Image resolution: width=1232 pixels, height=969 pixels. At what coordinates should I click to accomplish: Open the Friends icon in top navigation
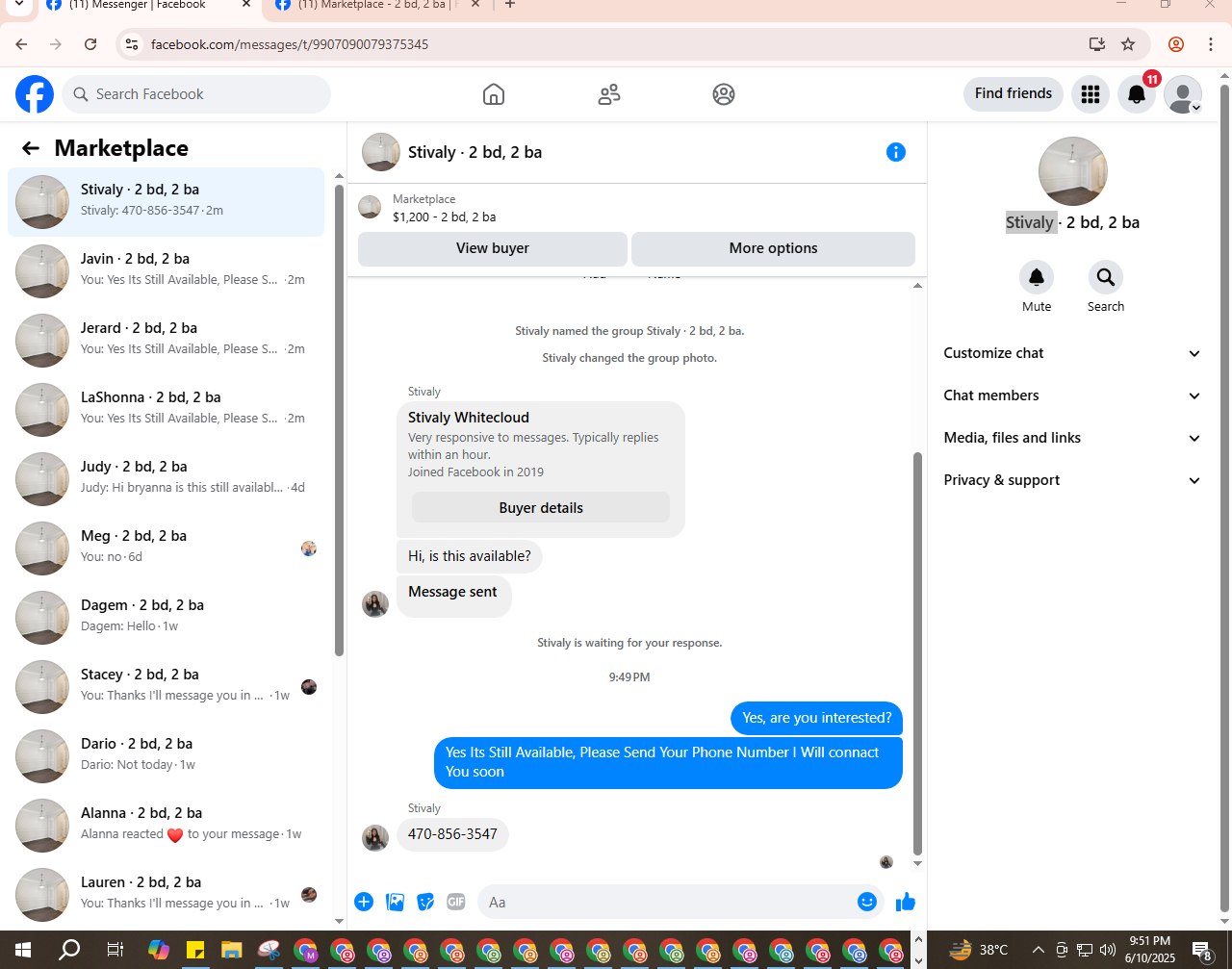(609, 94)
